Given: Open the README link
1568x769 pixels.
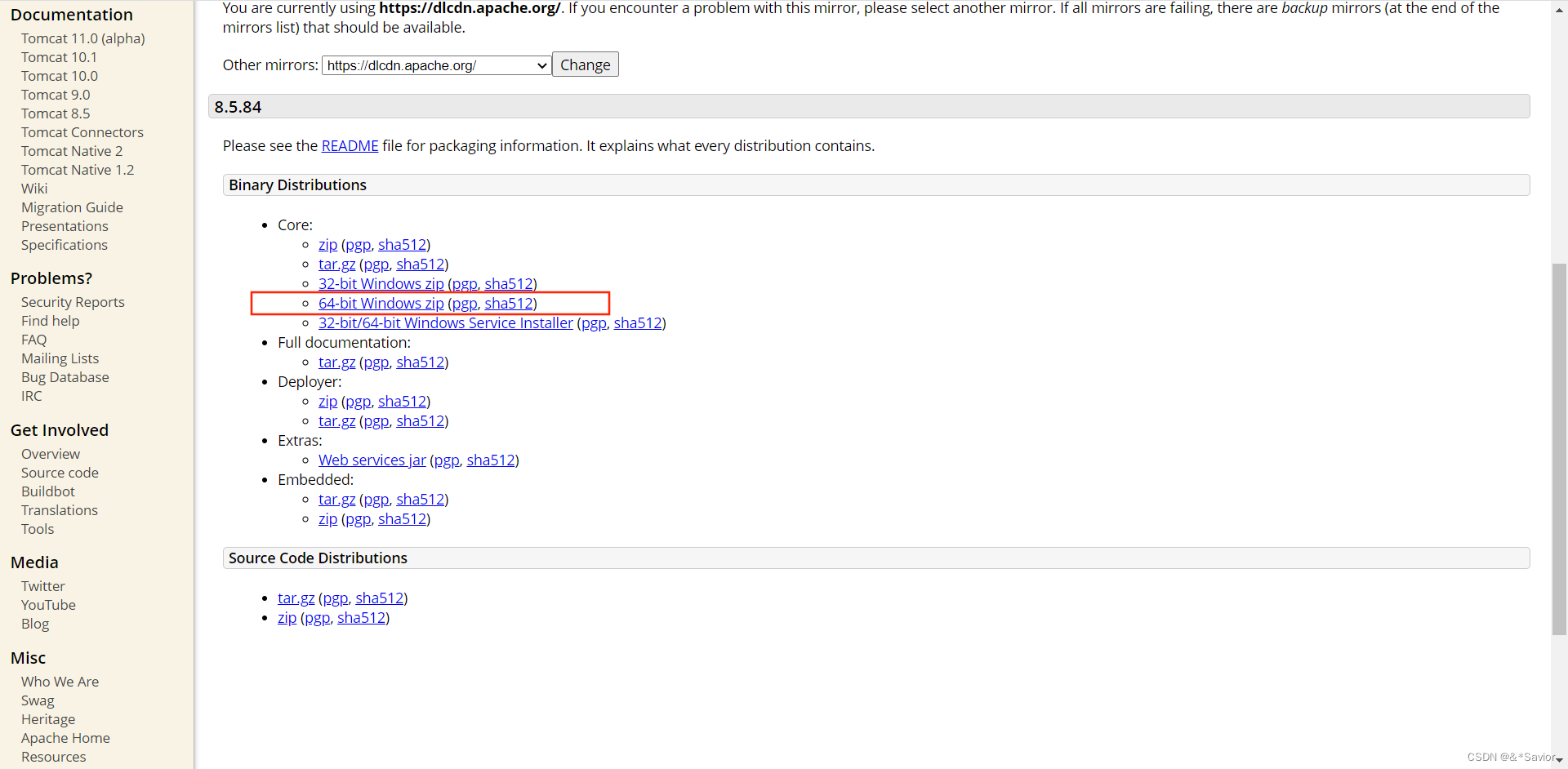Looking at the screenshot, I should pyautogui.click(x=350, y=146).
